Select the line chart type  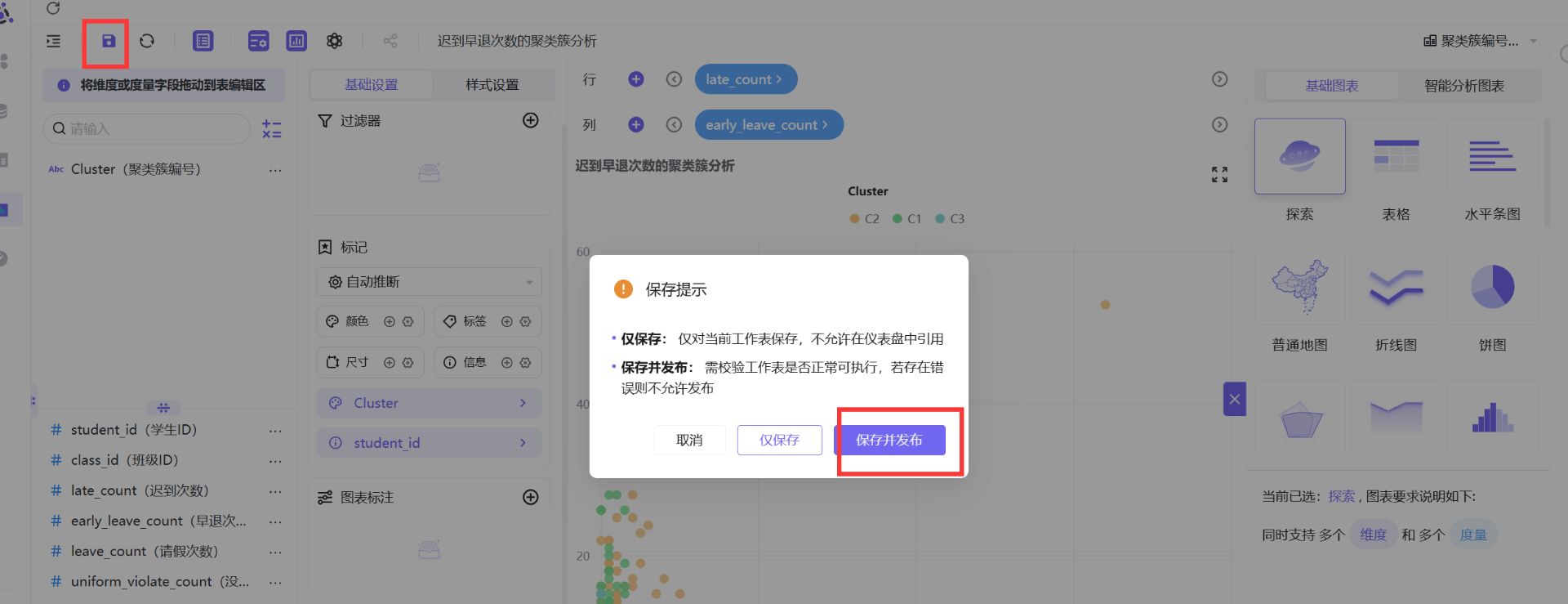[1396, 287]
